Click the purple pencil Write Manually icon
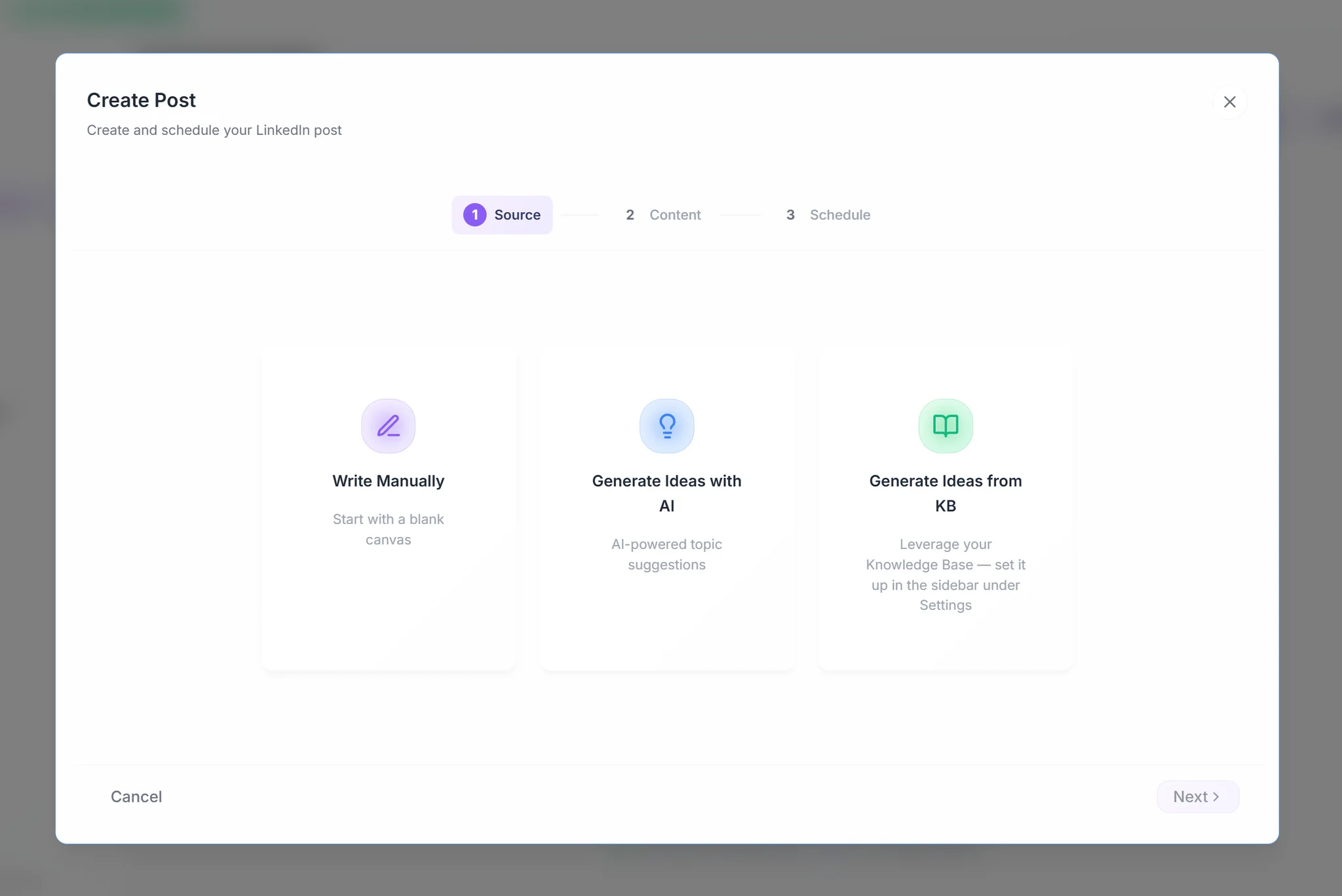Screen dimensions: 1342x896 click(x=388, y=426)
